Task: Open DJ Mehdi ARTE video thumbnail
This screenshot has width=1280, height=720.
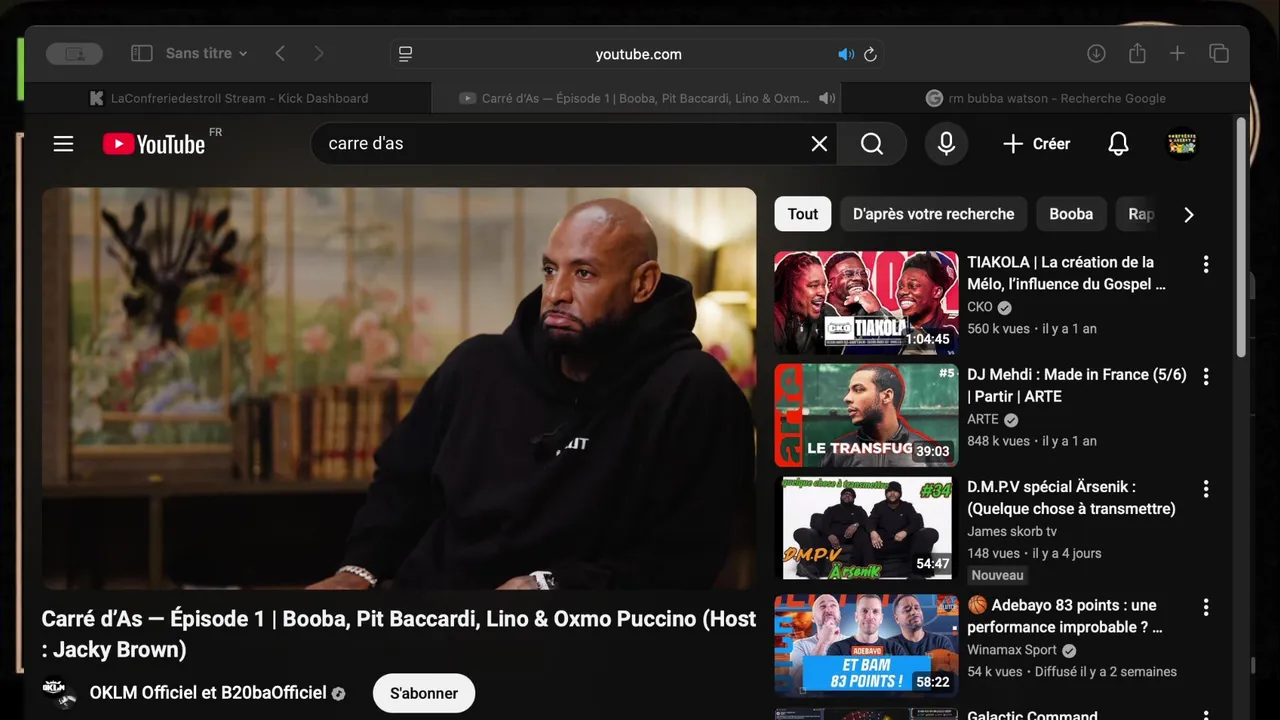Action: (x=866, y=415)
